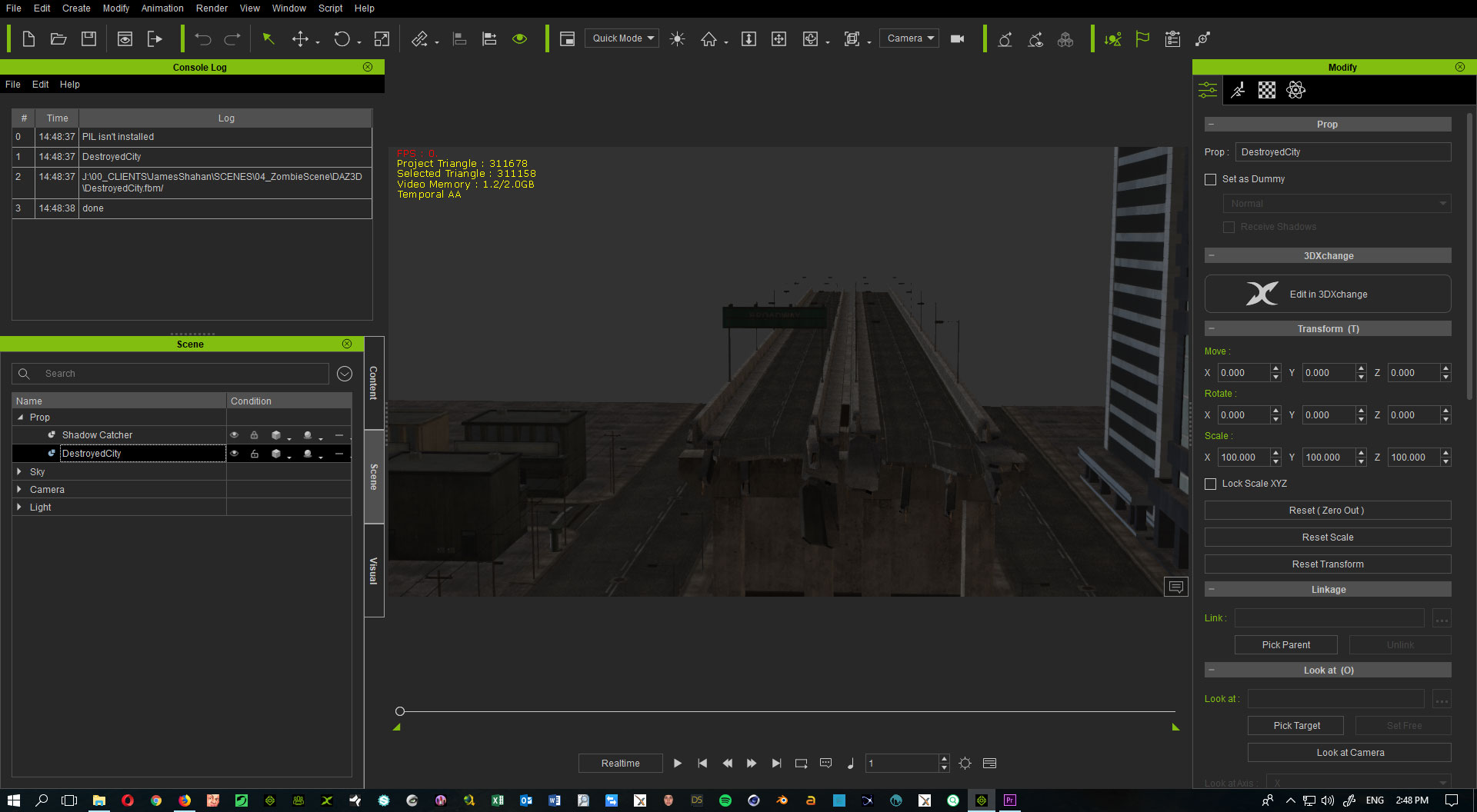Open the Console Log Edit menu
The width and height of the screenshot is (1477, 812).
pyautogui.click(x=40, y=85)
